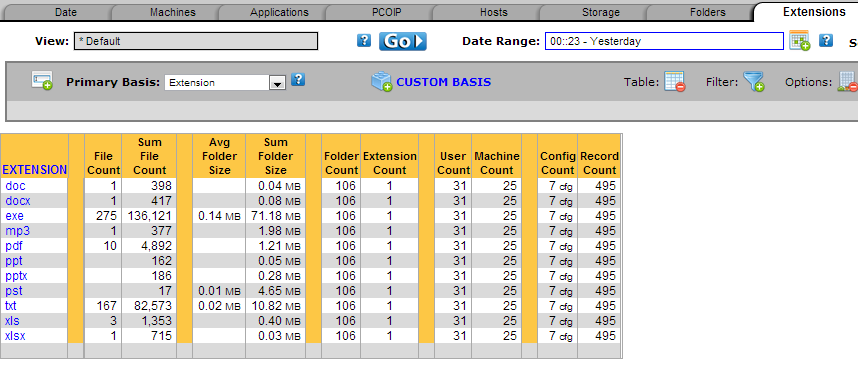Open the txt extension link
Image resolution: width=858 pixels, height=373 pixels.
pyautogui.click(x=11, y=305)
